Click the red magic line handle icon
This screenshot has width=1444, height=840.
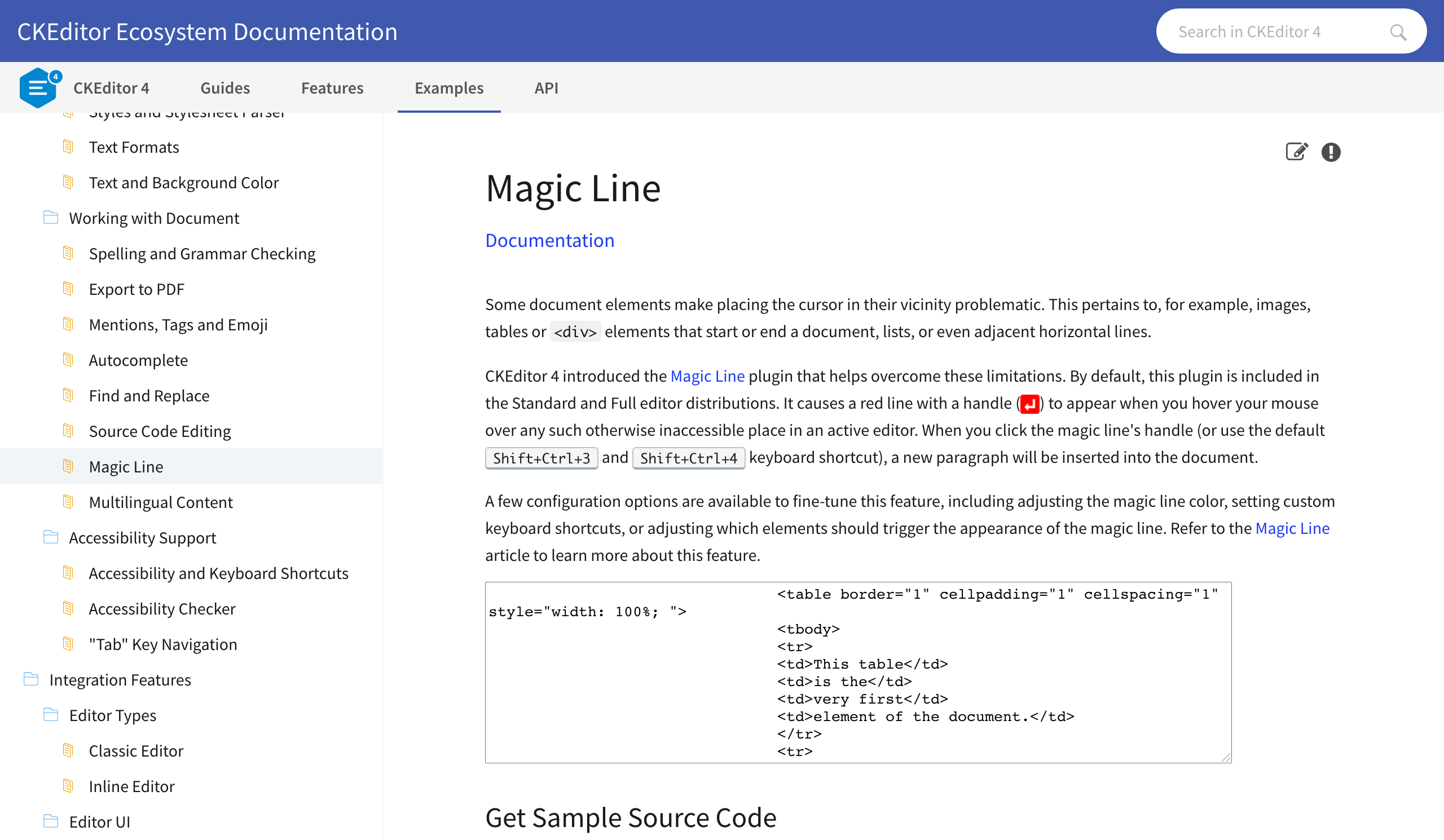[1030, 404]
